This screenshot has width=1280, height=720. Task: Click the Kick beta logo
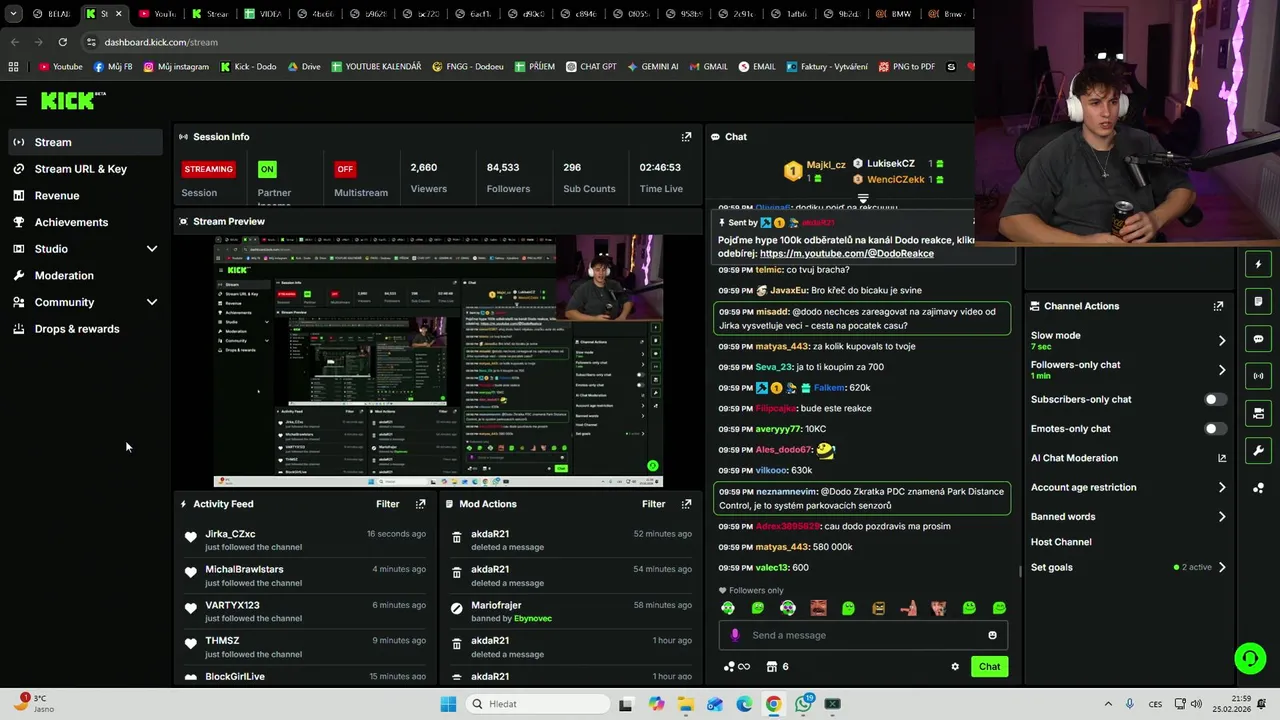coord(73,100)
